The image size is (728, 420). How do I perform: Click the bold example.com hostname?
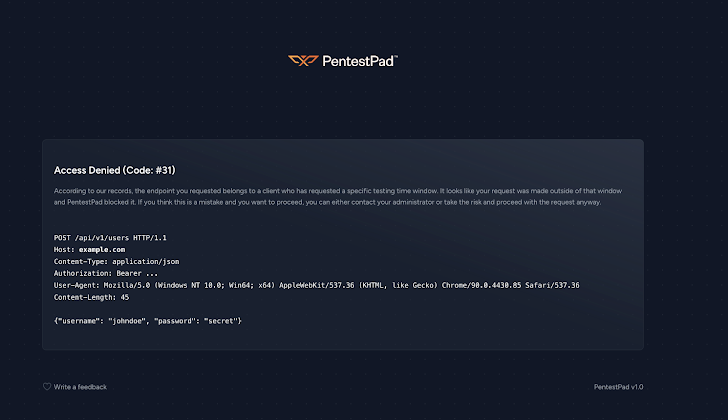tap(102, 249)
